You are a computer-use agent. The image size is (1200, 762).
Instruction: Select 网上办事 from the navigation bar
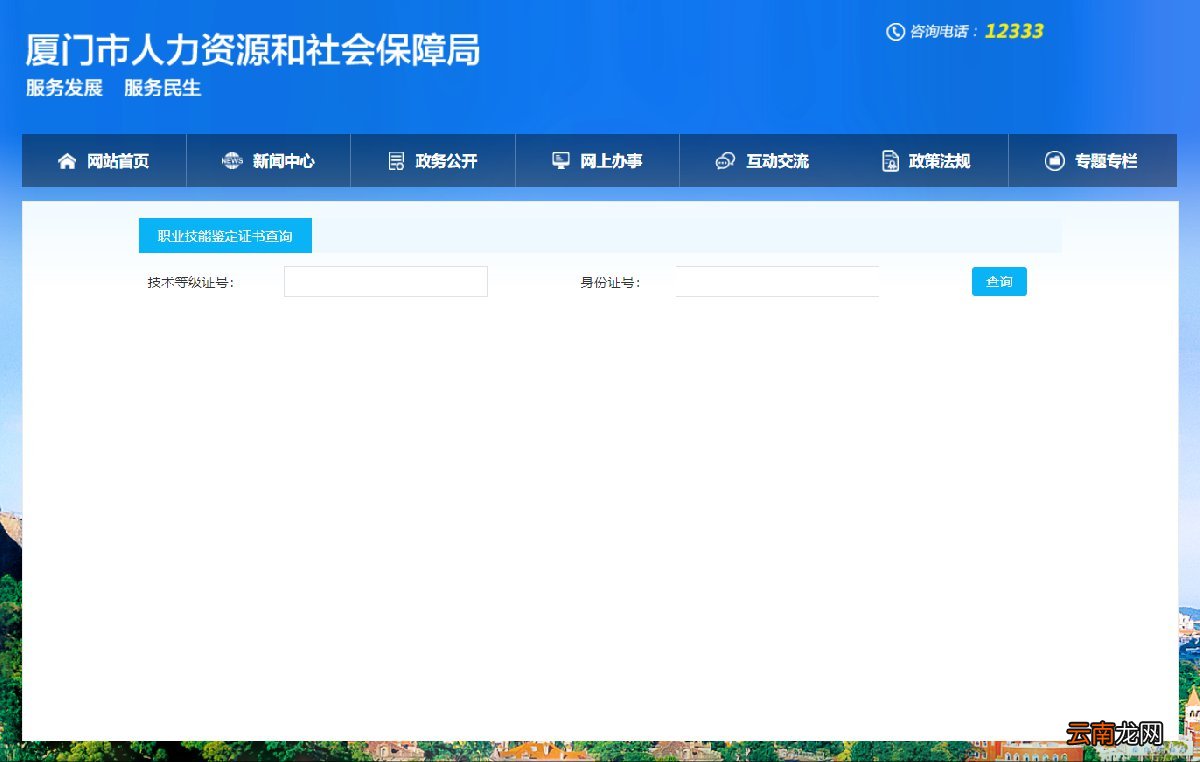click(597, 161)
